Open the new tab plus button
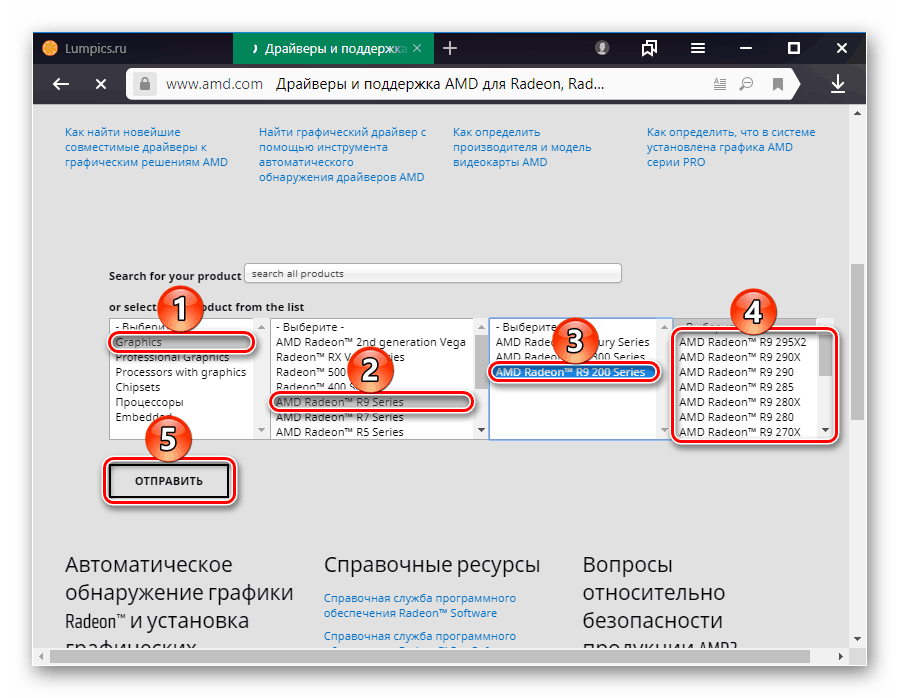Image resolution: width=899 pixels, height=698 pixels. click(x=450, y=48)
